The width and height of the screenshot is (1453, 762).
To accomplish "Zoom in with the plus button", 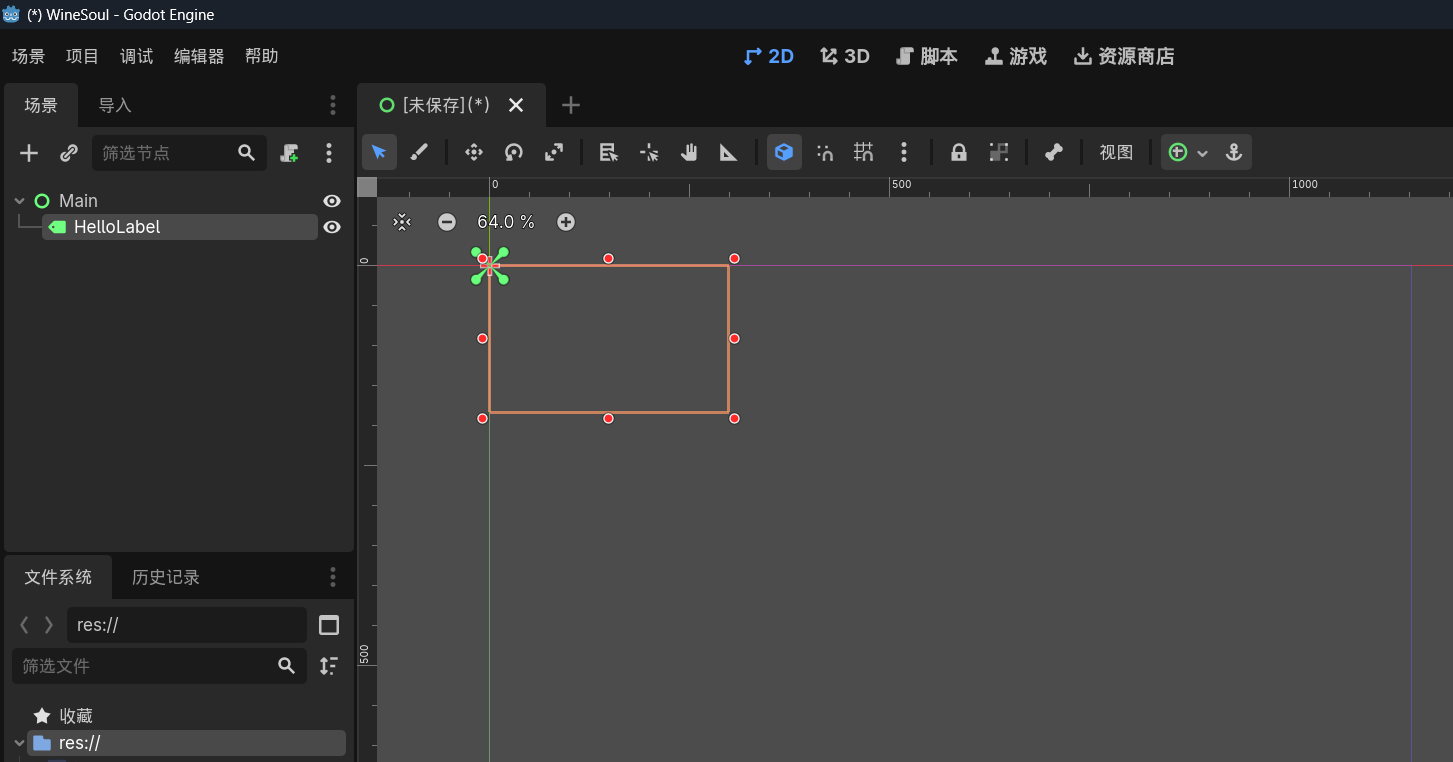I will pyautogui.click(x=566, y=222).
